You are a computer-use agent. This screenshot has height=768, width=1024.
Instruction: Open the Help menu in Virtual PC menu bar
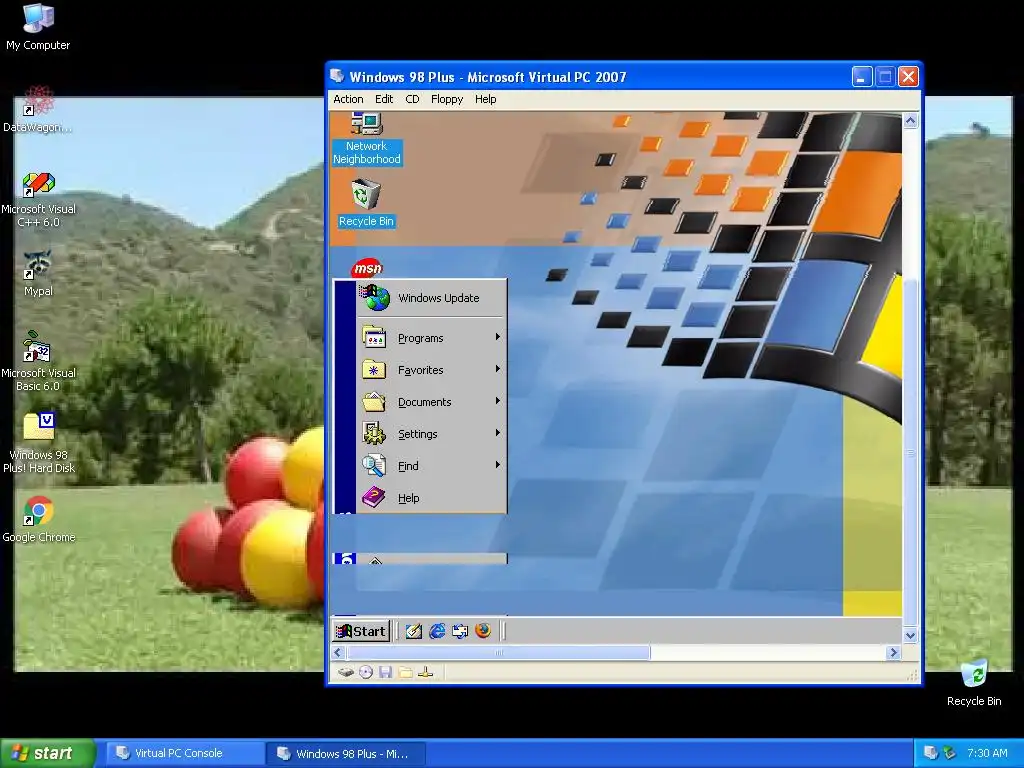tap(485, 99)
